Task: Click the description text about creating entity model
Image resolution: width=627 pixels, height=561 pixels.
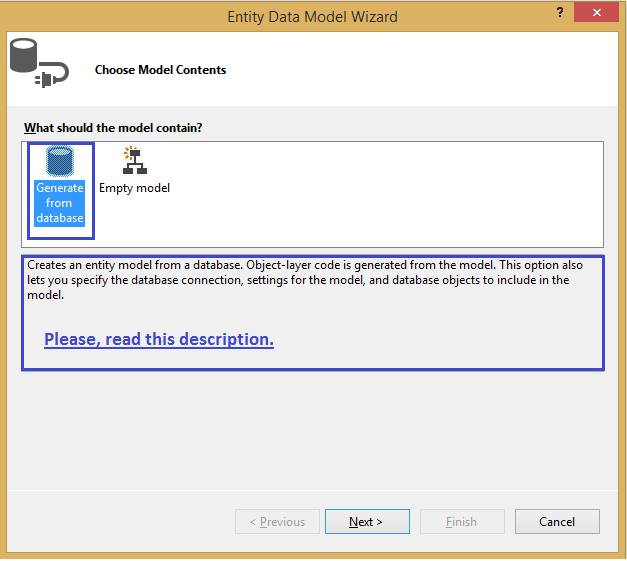Action: pyautogui.click(x=305, y=280)
